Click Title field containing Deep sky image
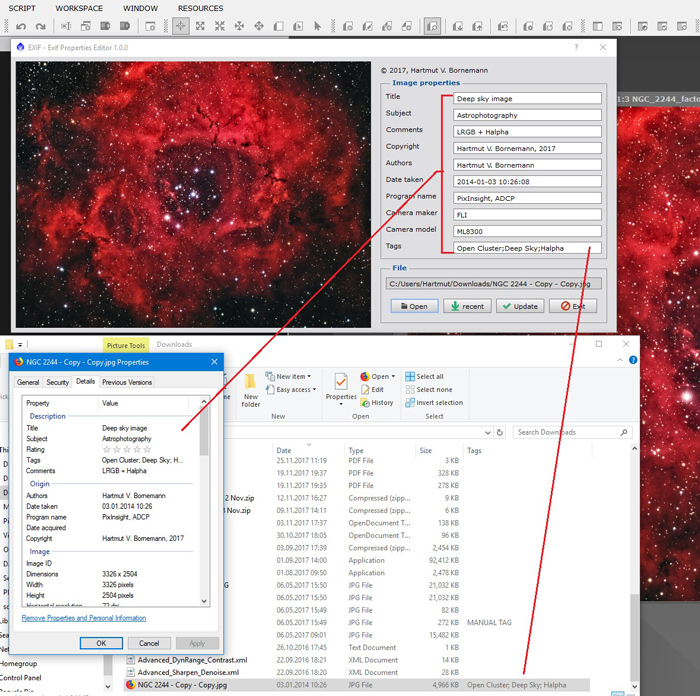This screenshot has width=700, height=696. tap(527, 98)
